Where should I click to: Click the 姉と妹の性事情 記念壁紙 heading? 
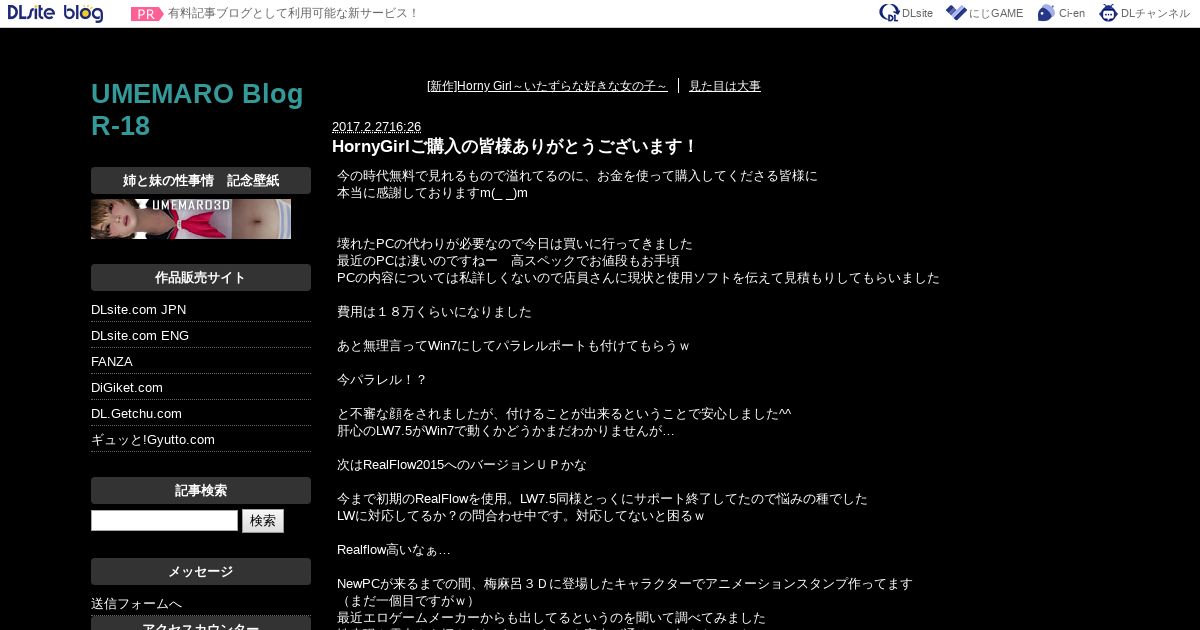point(201,181)
